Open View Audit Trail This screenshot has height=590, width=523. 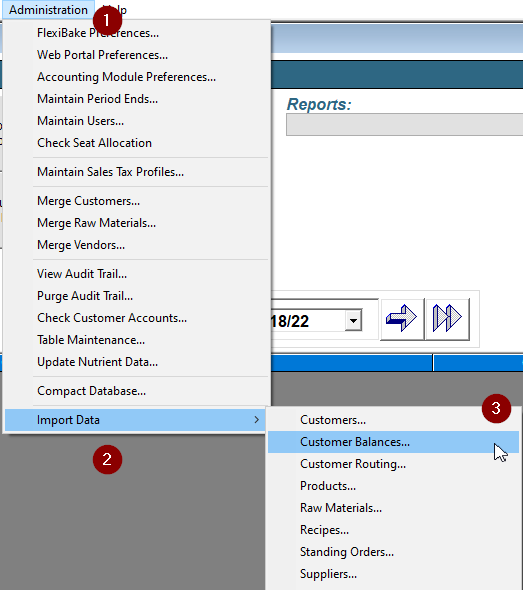click(137, 274)
